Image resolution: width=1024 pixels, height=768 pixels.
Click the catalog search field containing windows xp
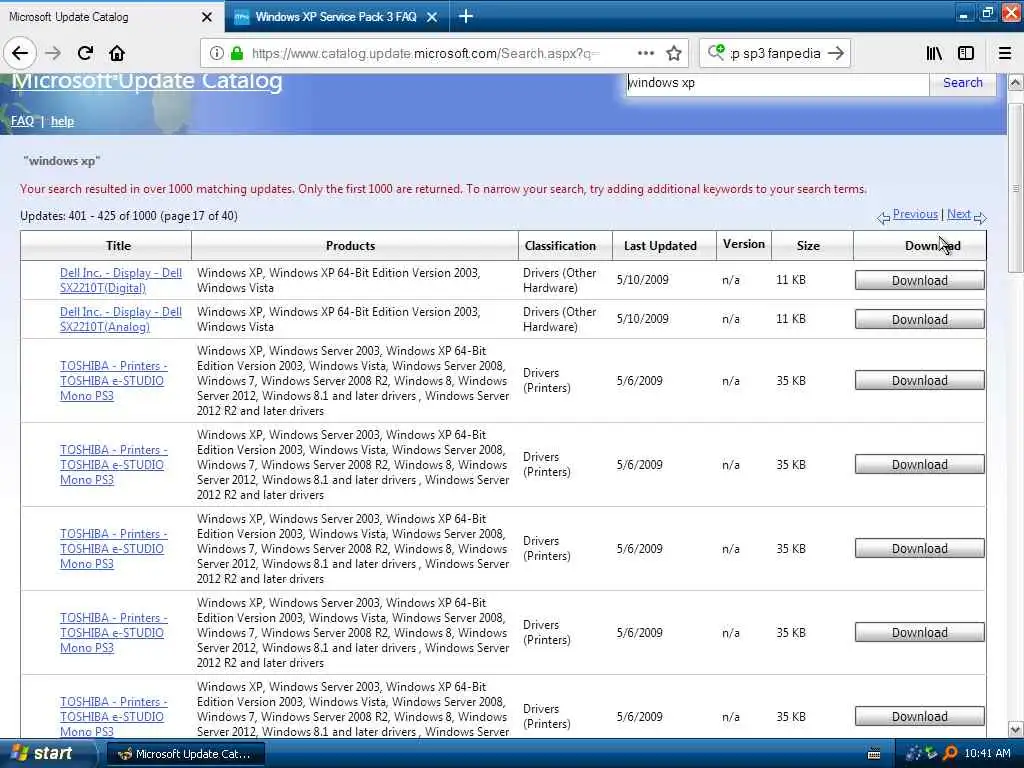(x=777, y=83)
